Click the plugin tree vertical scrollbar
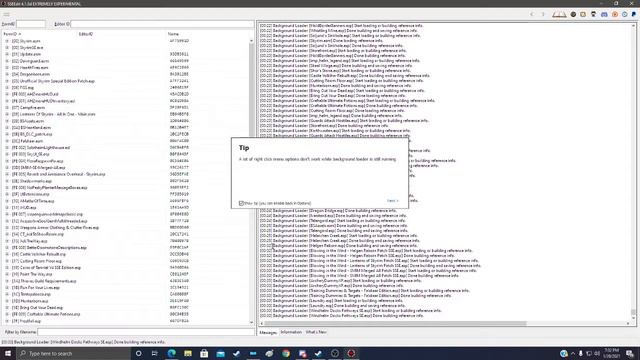 251,182
